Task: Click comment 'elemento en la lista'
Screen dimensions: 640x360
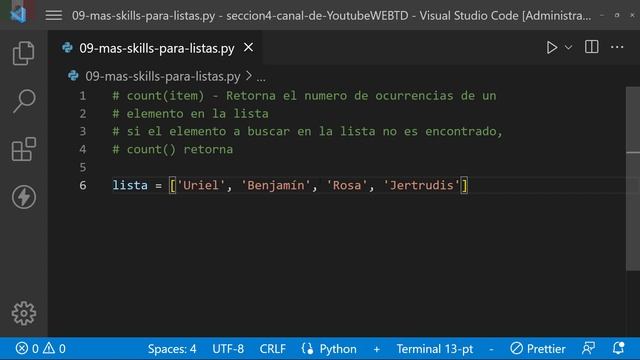Action: 198,113
